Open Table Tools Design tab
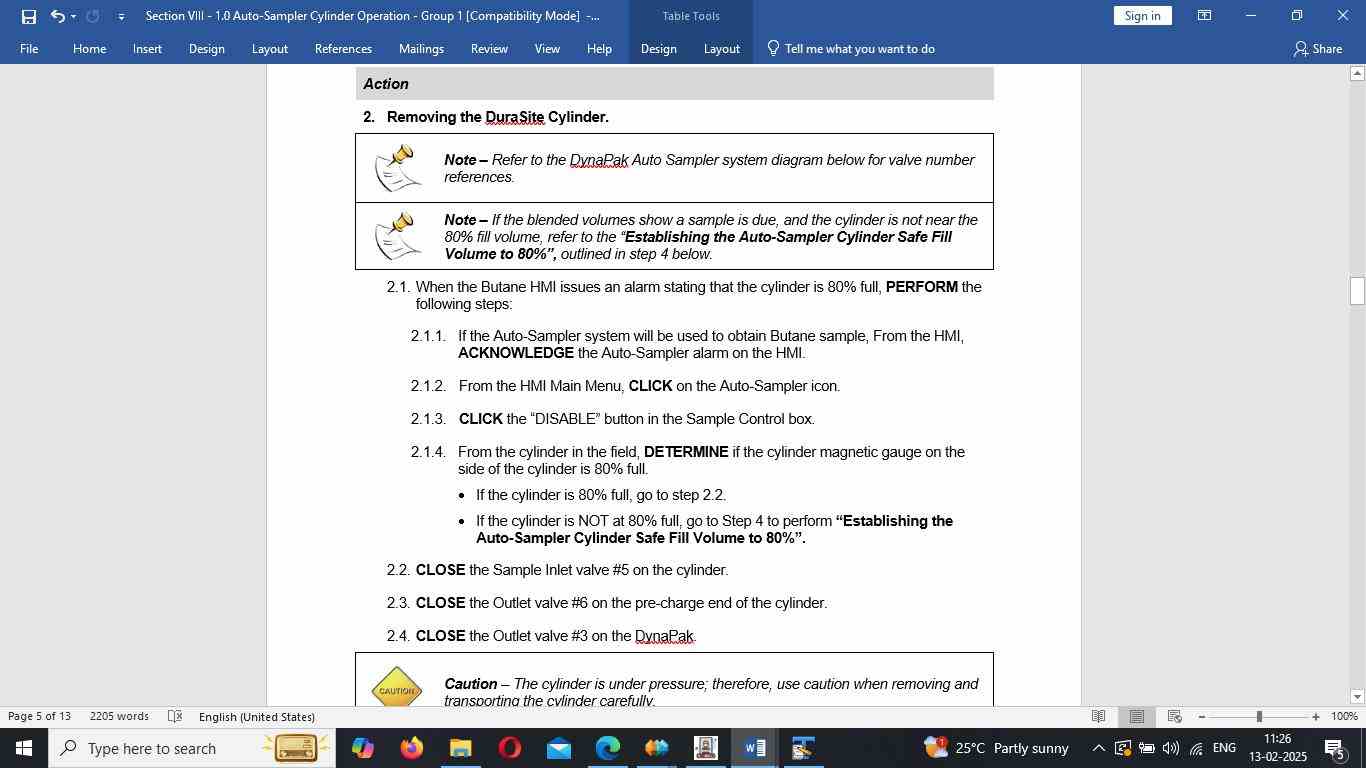 [659, 48]
